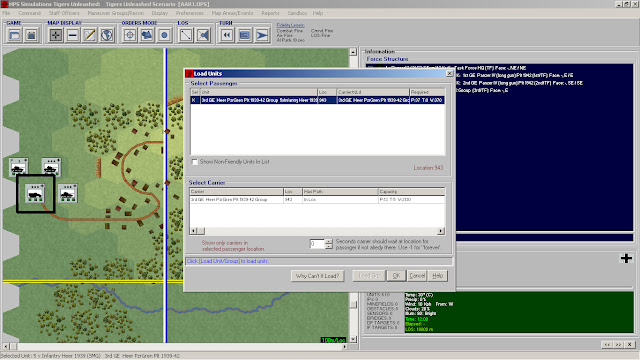Image resolution: width=640 pixels, height=360 pixels.
Task: Select the top-left tank unit counter
Action: coord(18,167)
